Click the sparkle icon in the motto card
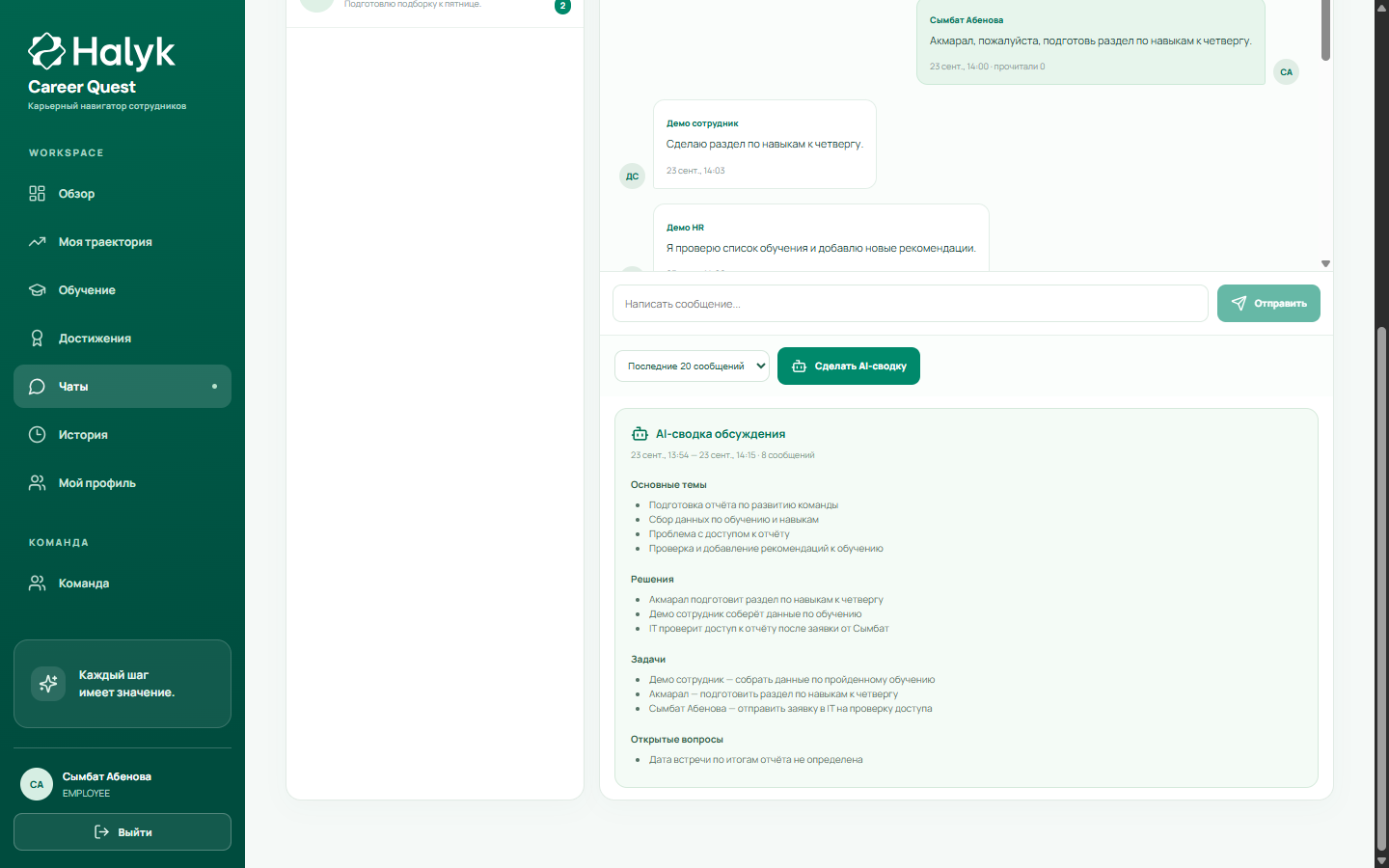Screen dimensions: 1389x868 coord(48,684)
